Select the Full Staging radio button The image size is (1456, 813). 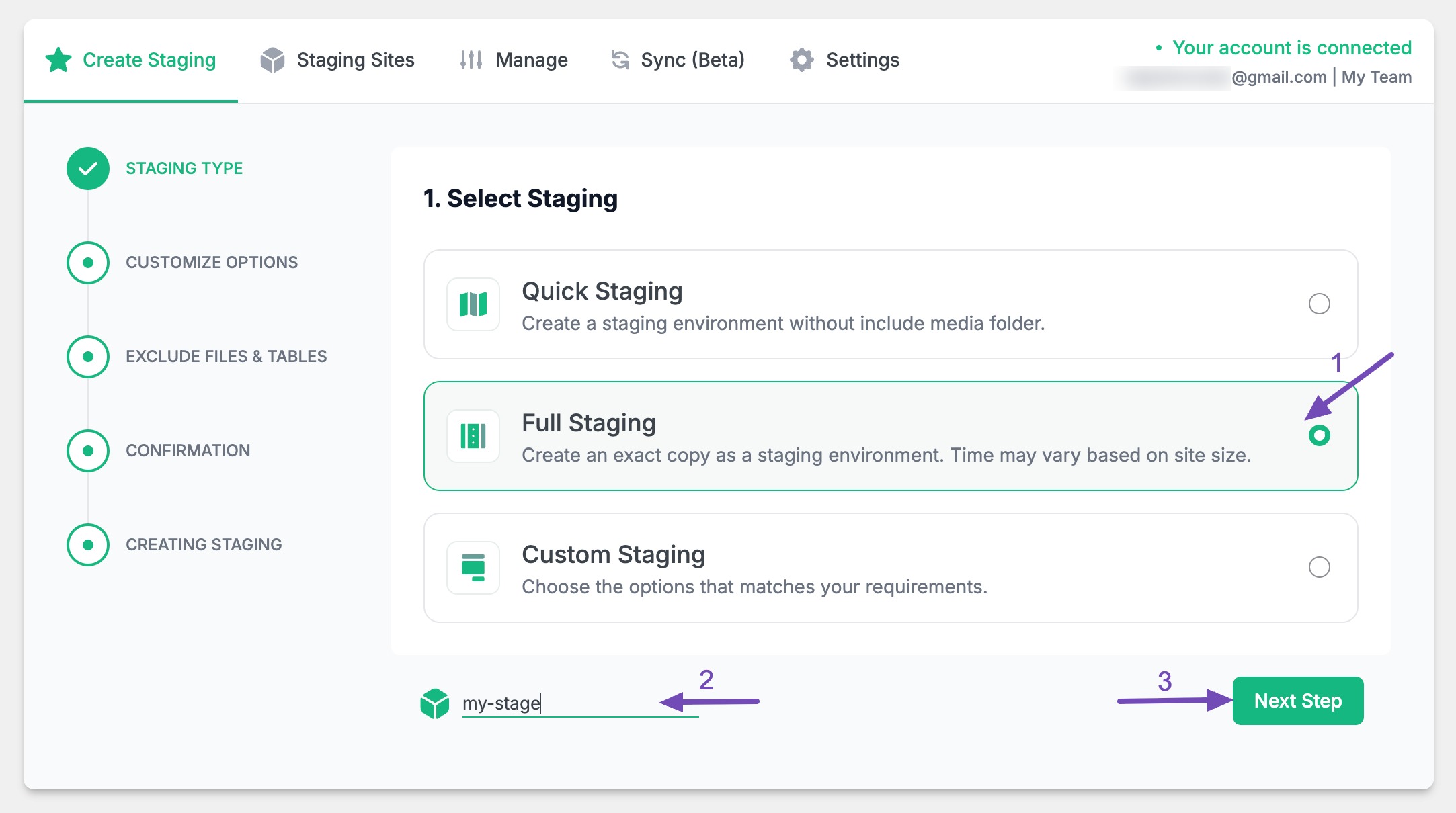(x=1319, y=435)
